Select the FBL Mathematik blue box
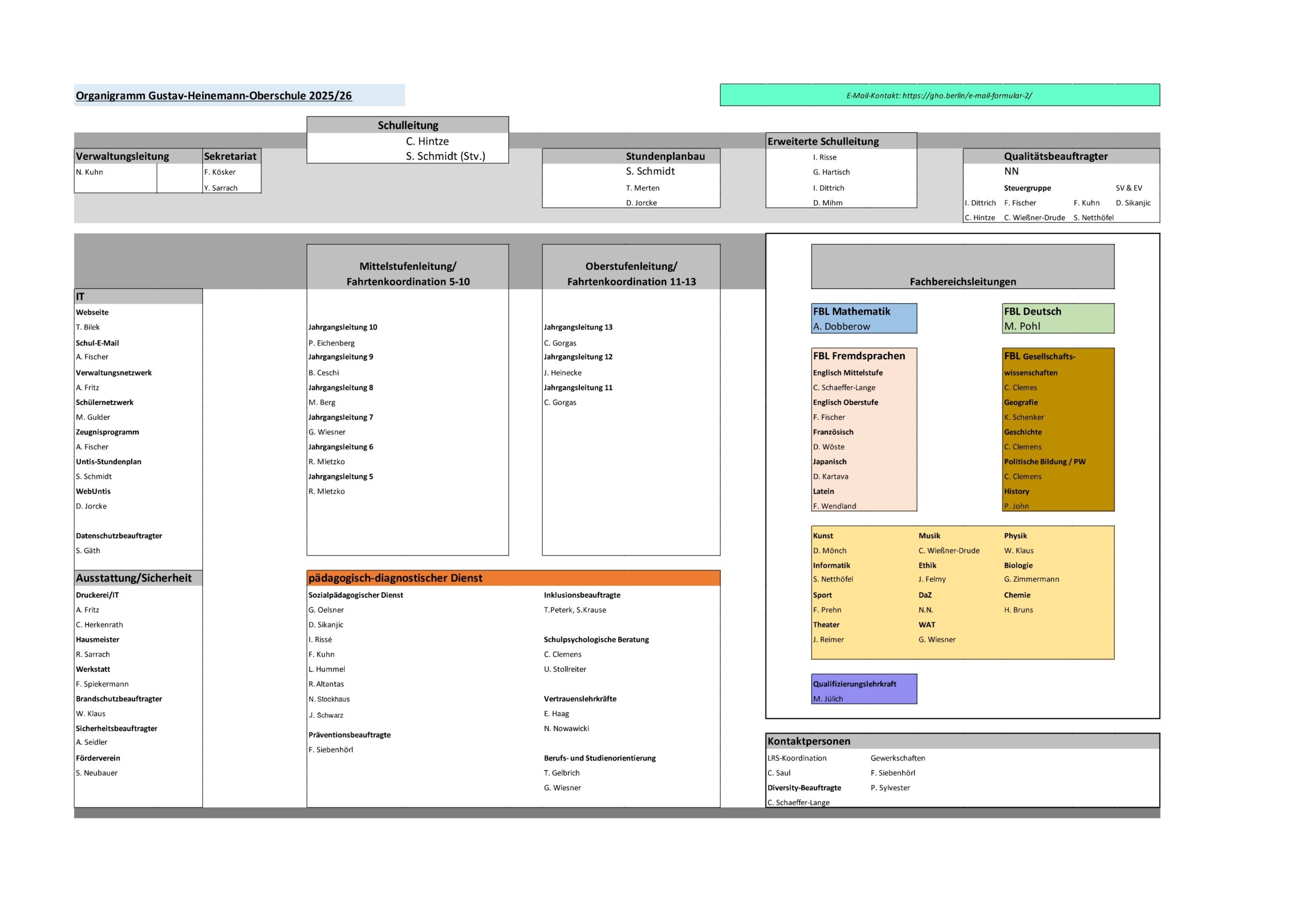Screen dimensions: 1307x924 [863, 318]
